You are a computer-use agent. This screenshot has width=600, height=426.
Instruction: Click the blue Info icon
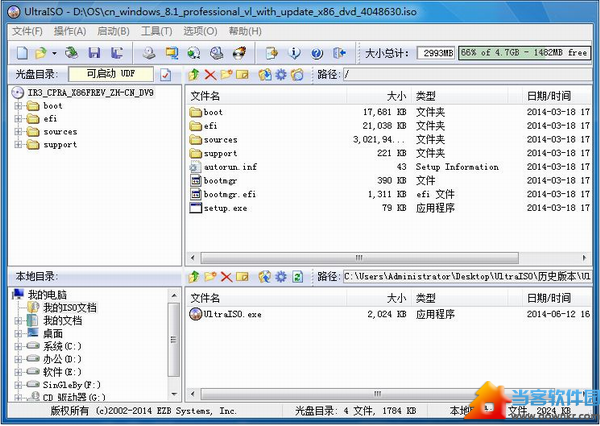coord(294,53)
